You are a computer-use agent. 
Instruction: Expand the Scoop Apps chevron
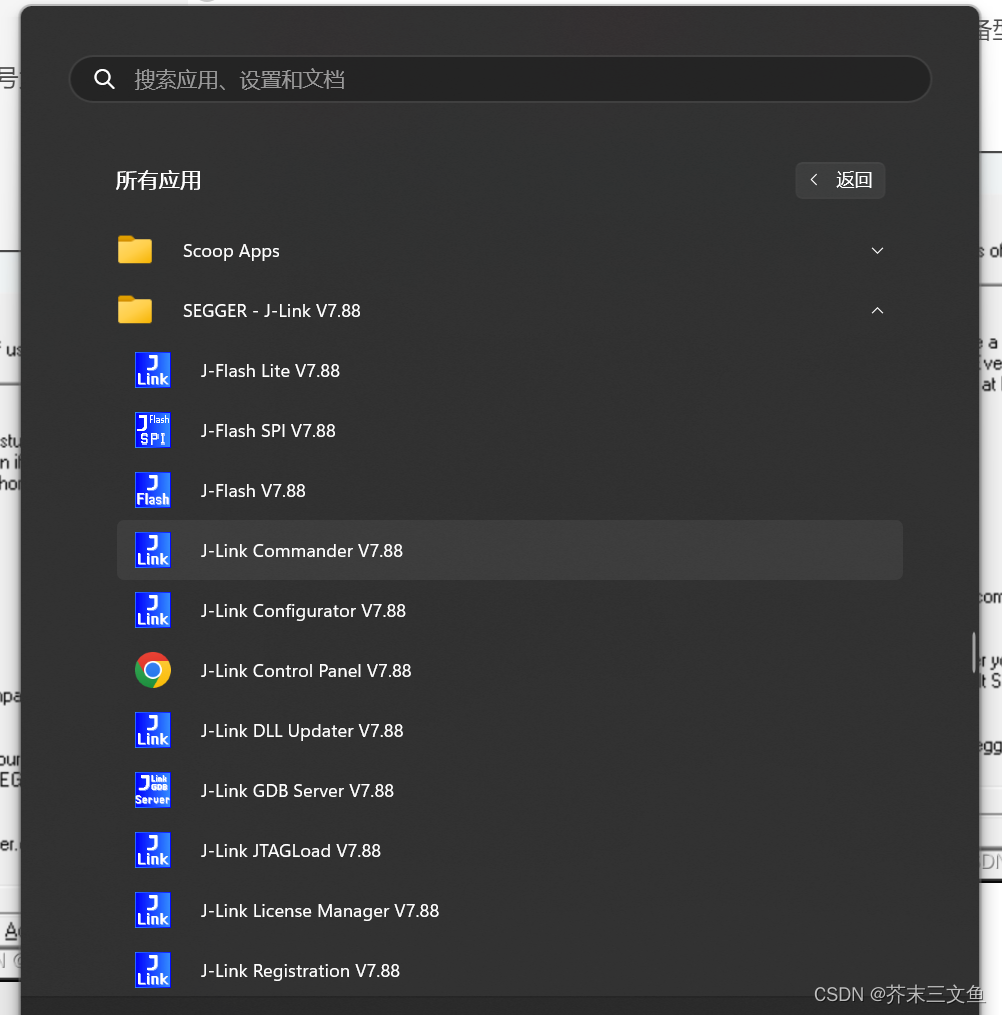[x=877, y=251]
